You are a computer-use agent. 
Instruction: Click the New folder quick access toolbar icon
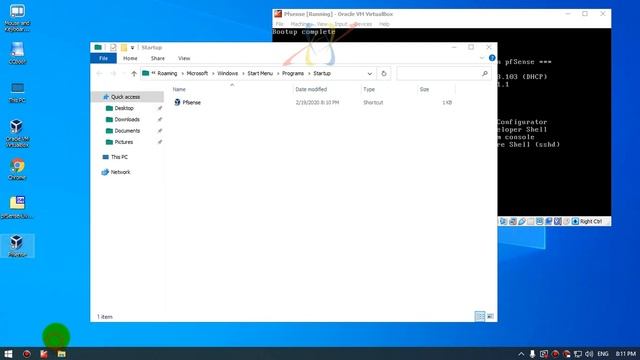tap(124, 47)
